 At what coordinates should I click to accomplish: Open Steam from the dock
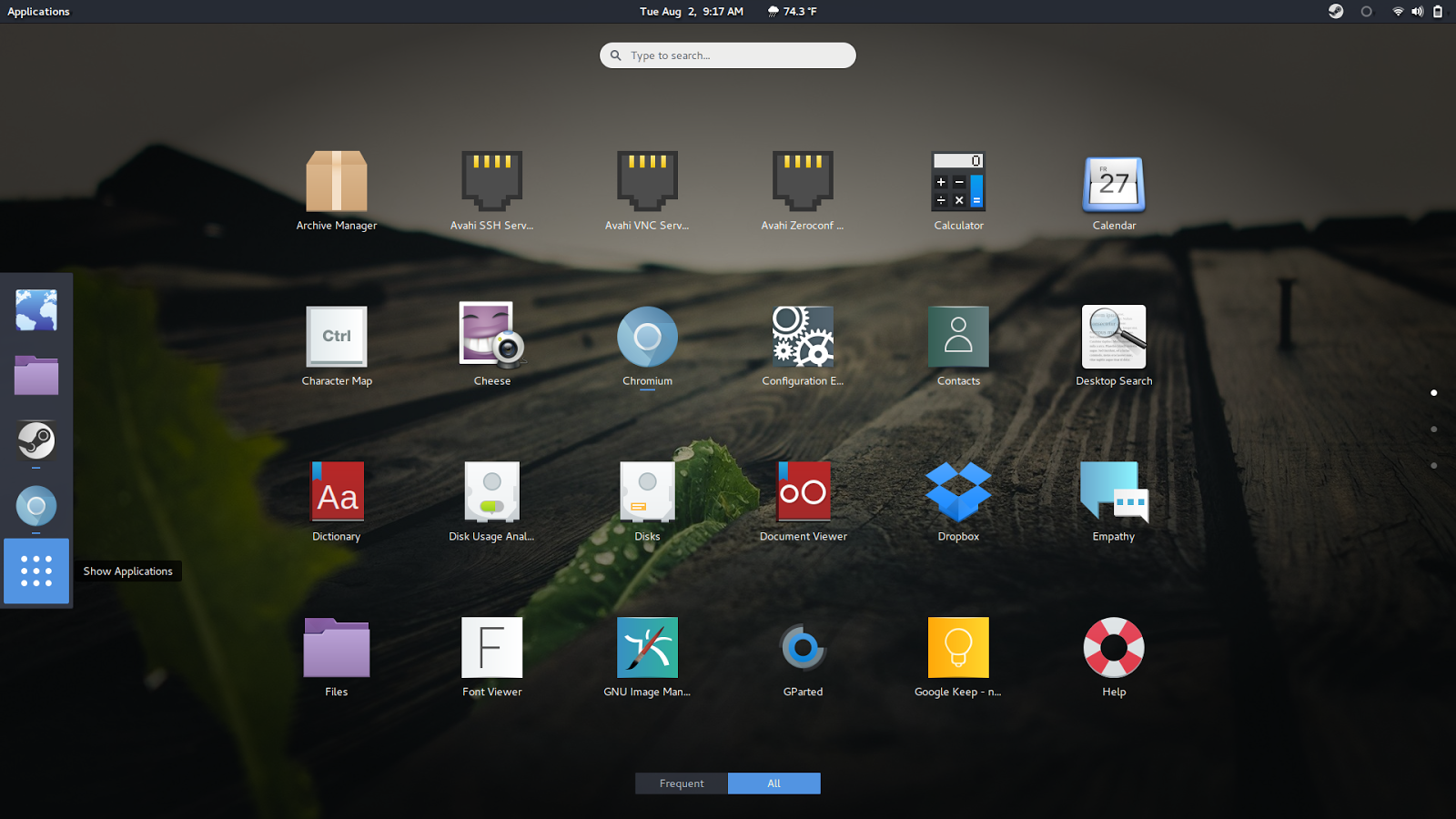pyautogui.click(x=35, y=441)
